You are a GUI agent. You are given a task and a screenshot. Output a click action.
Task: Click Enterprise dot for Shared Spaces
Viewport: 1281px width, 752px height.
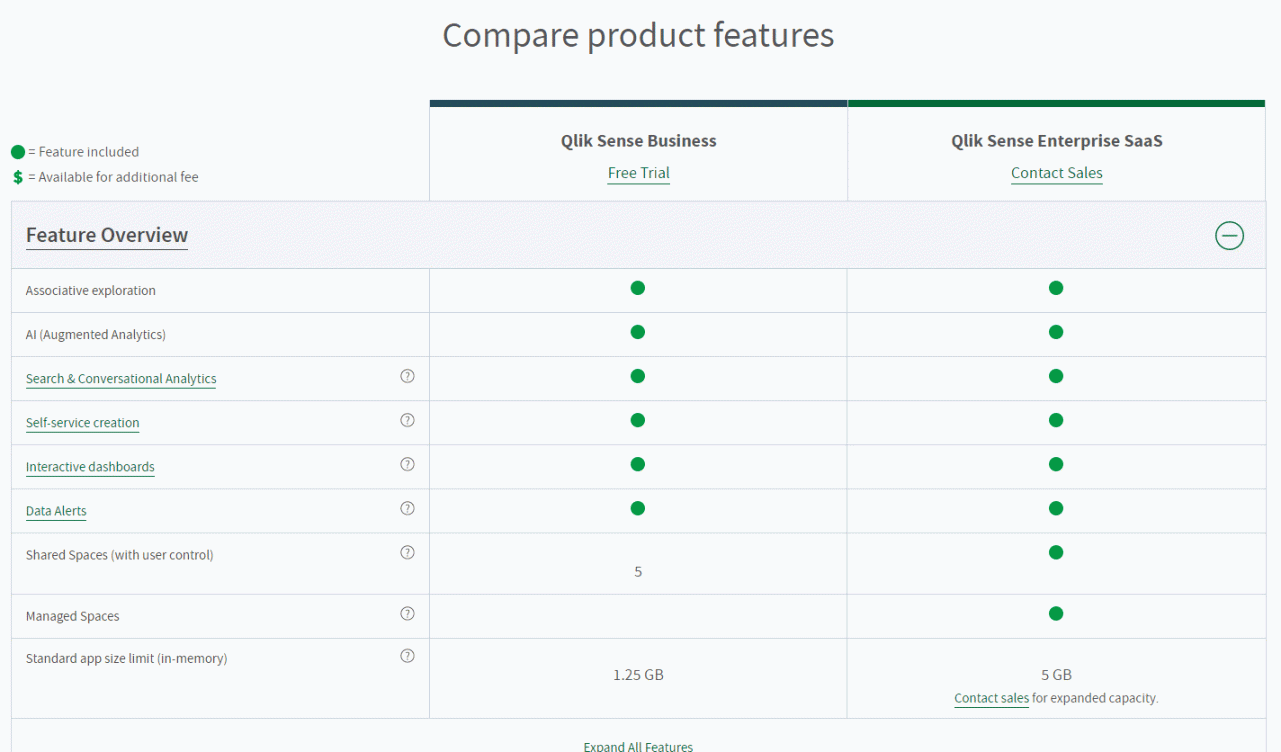(1056, 552)
